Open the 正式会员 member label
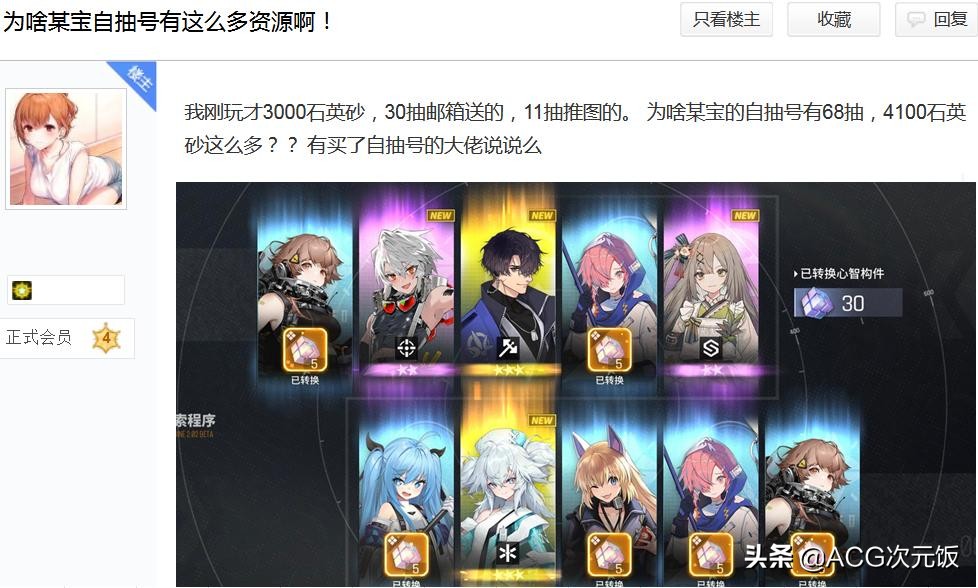This screenshot has height=588, width=978. point(39,337)
